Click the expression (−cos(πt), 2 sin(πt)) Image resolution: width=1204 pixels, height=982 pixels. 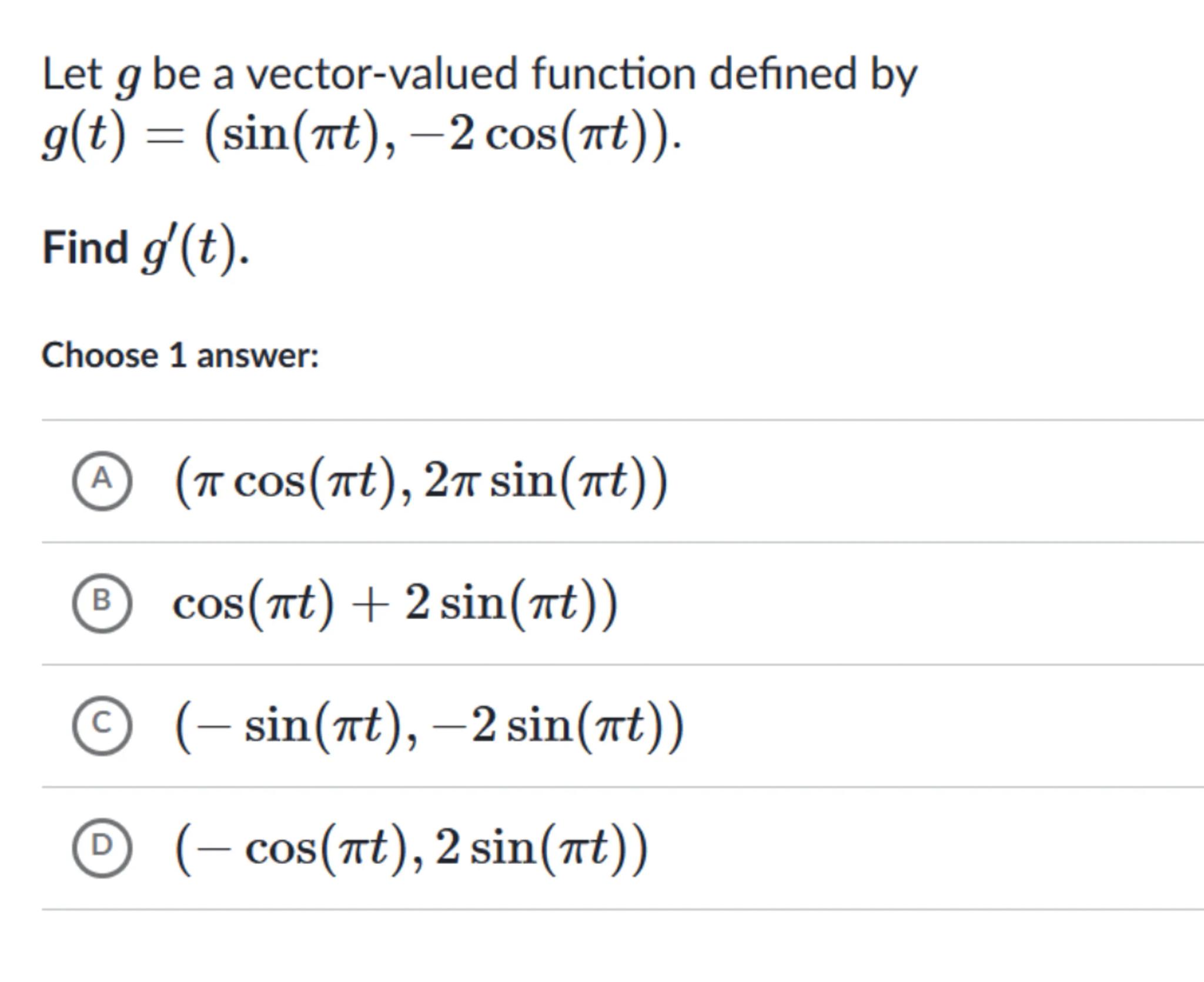[412, 848]
